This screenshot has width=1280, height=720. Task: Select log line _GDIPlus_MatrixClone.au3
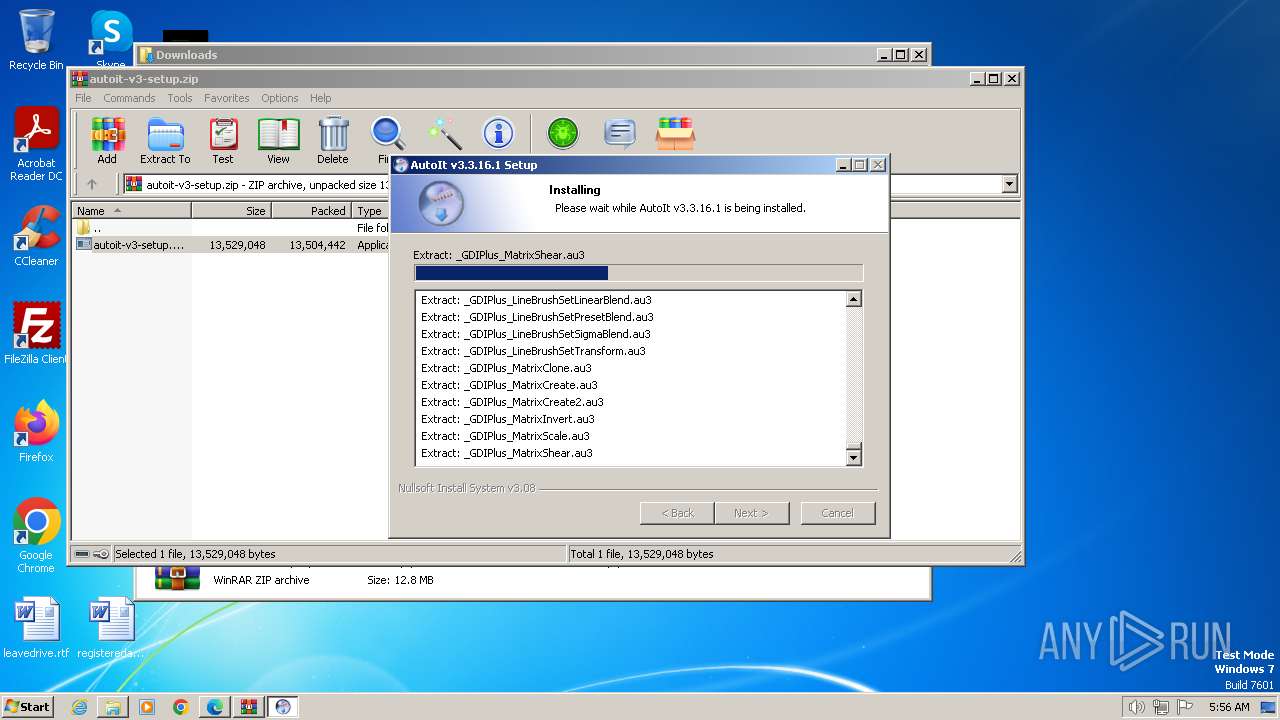point(506,368)
